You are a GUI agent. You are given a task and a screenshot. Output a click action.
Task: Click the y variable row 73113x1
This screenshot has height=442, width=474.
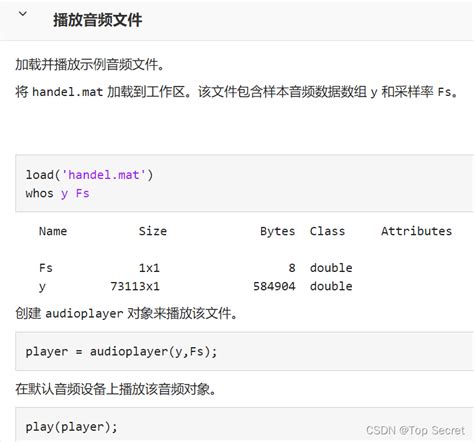click(196, 286)
